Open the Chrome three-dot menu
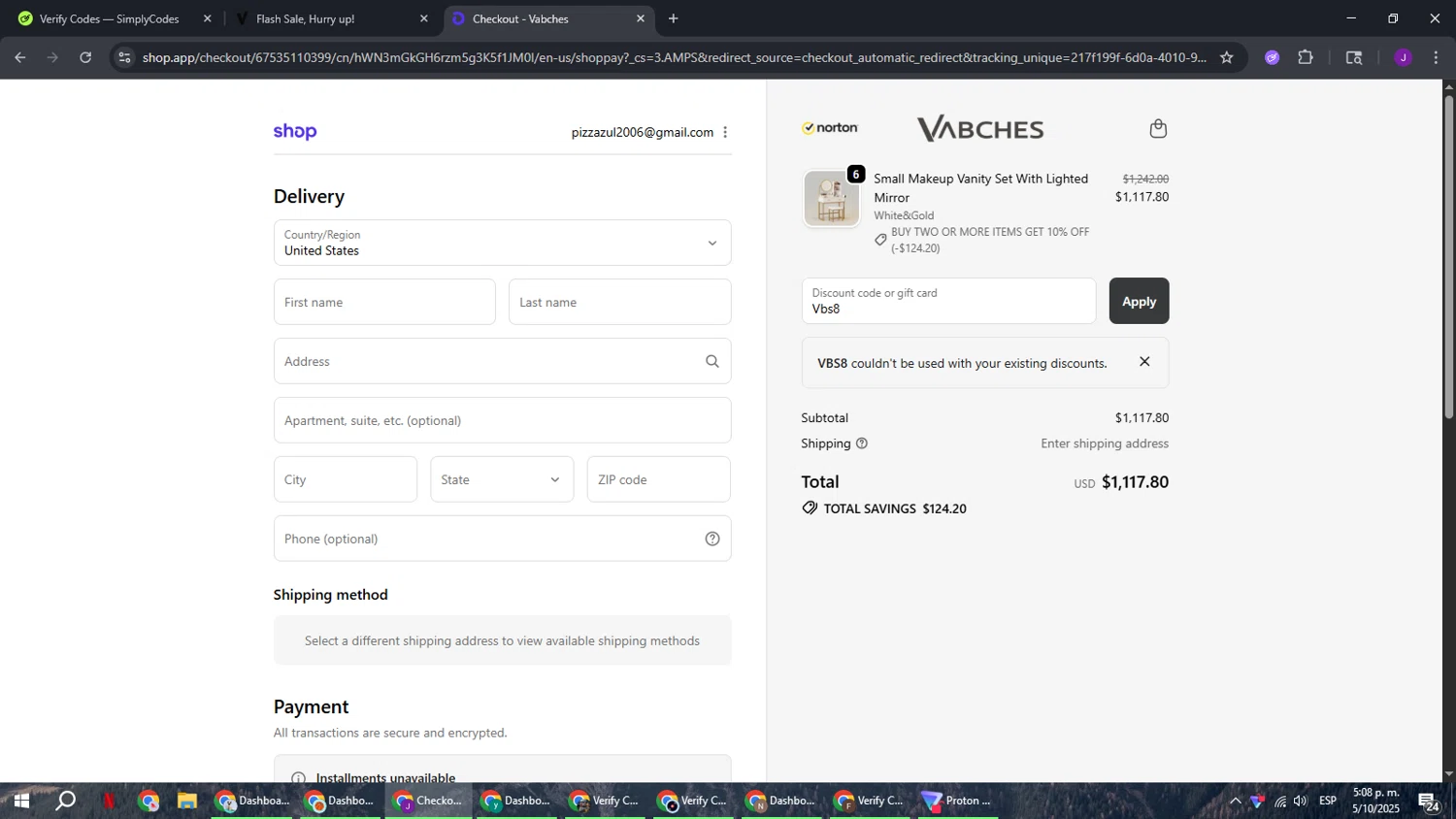Screen dimensions: 1456x819 pyautogui.click(x=1436, y=57)
